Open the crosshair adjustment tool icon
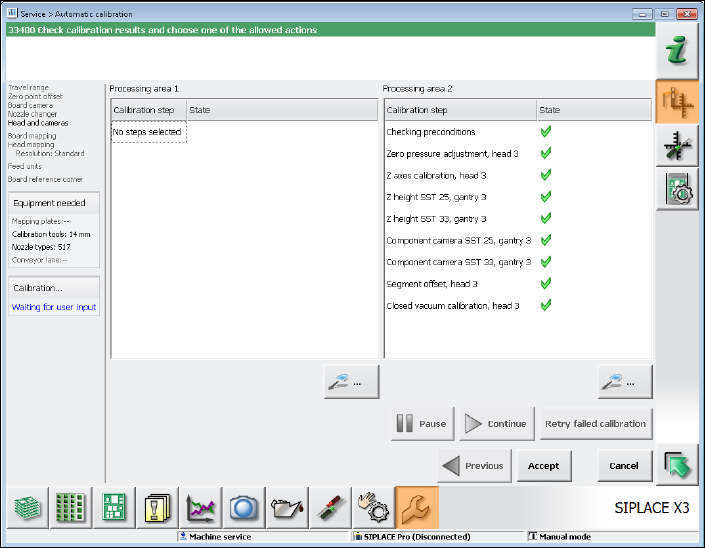 (678, 145)
